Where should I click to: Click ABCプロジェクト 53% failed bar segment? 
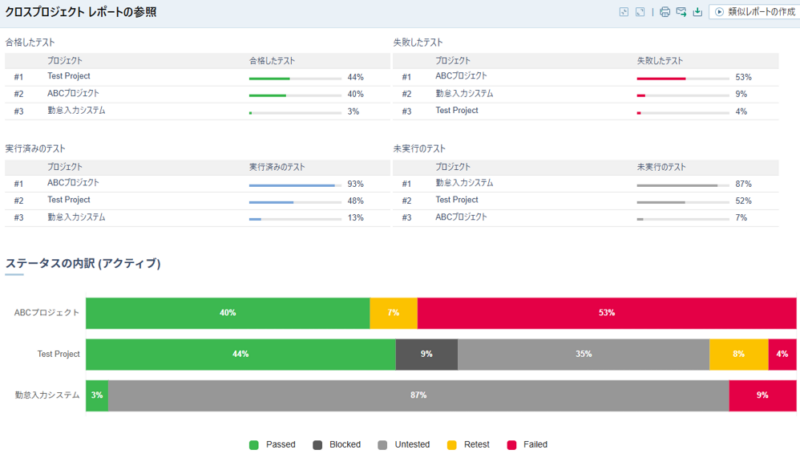(x=606, y=313)
